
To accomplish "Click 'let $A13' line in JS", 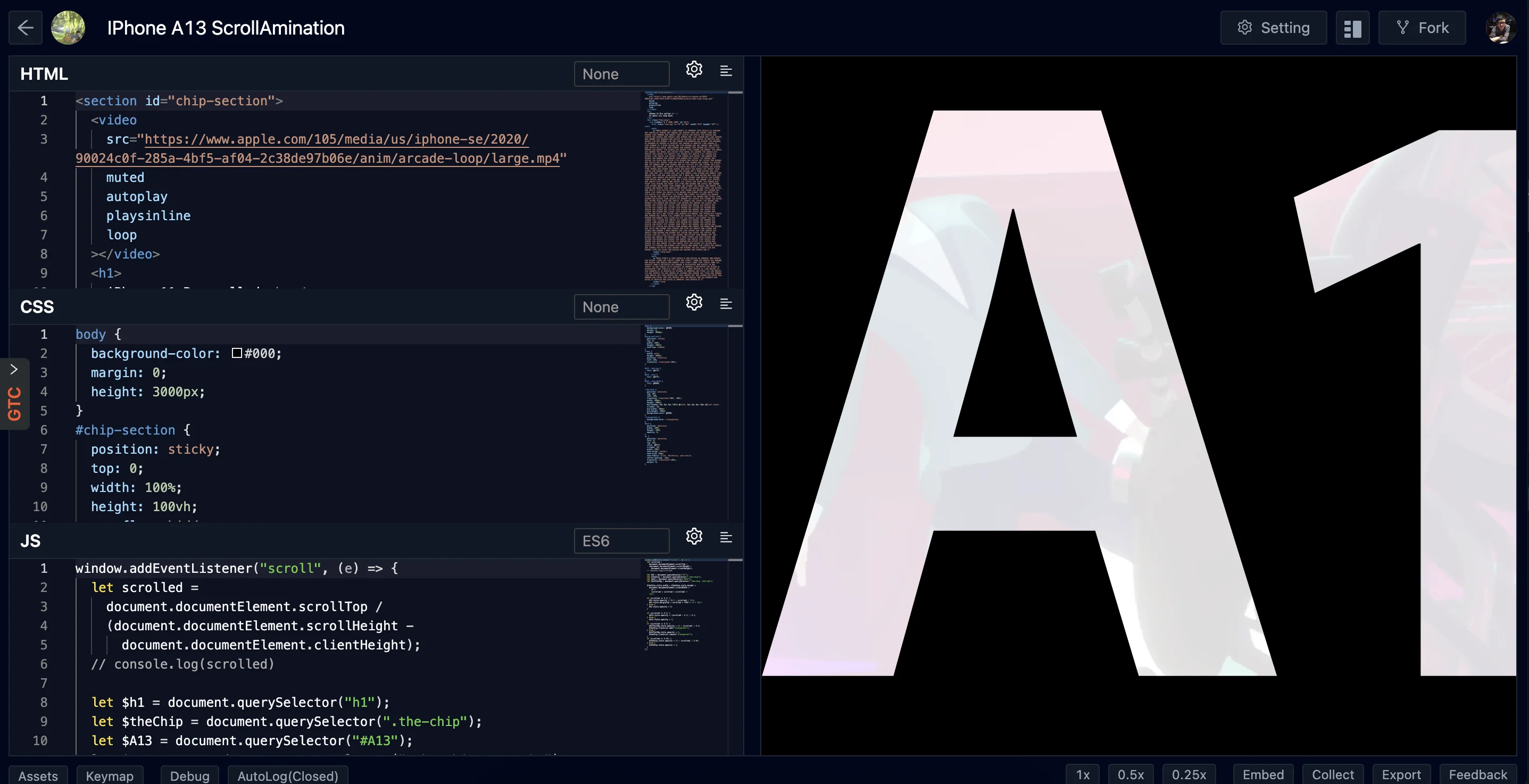I will click(252, 740).
